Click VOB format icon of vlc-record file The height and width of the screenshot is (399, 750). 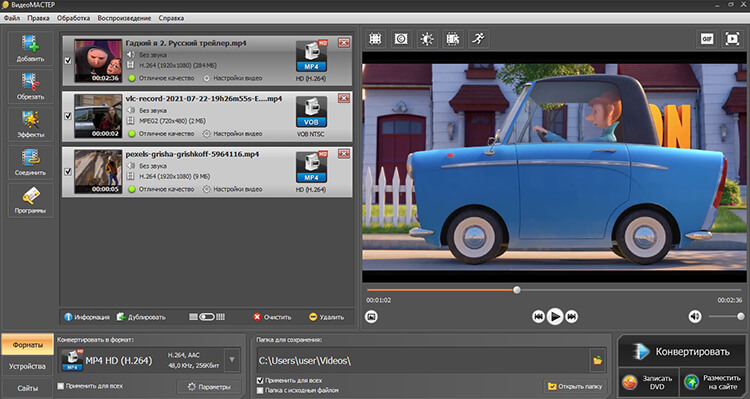[311, 111]
